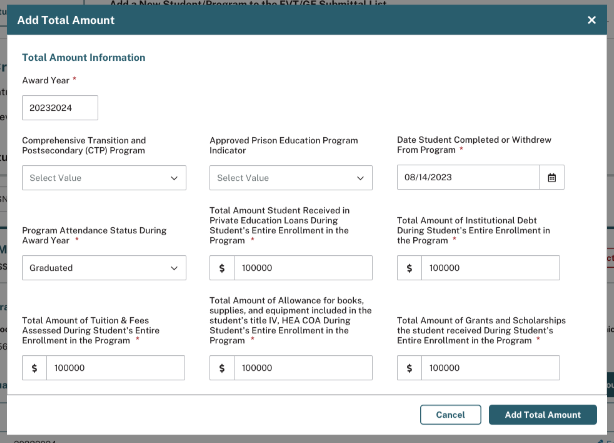The image size is (614, 443).
Task: Click dollar icon beside Grants and Scholarships field
Action: 409,368
